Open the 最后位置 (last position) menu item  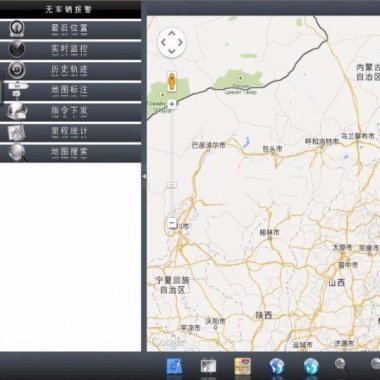coord(70,29)
